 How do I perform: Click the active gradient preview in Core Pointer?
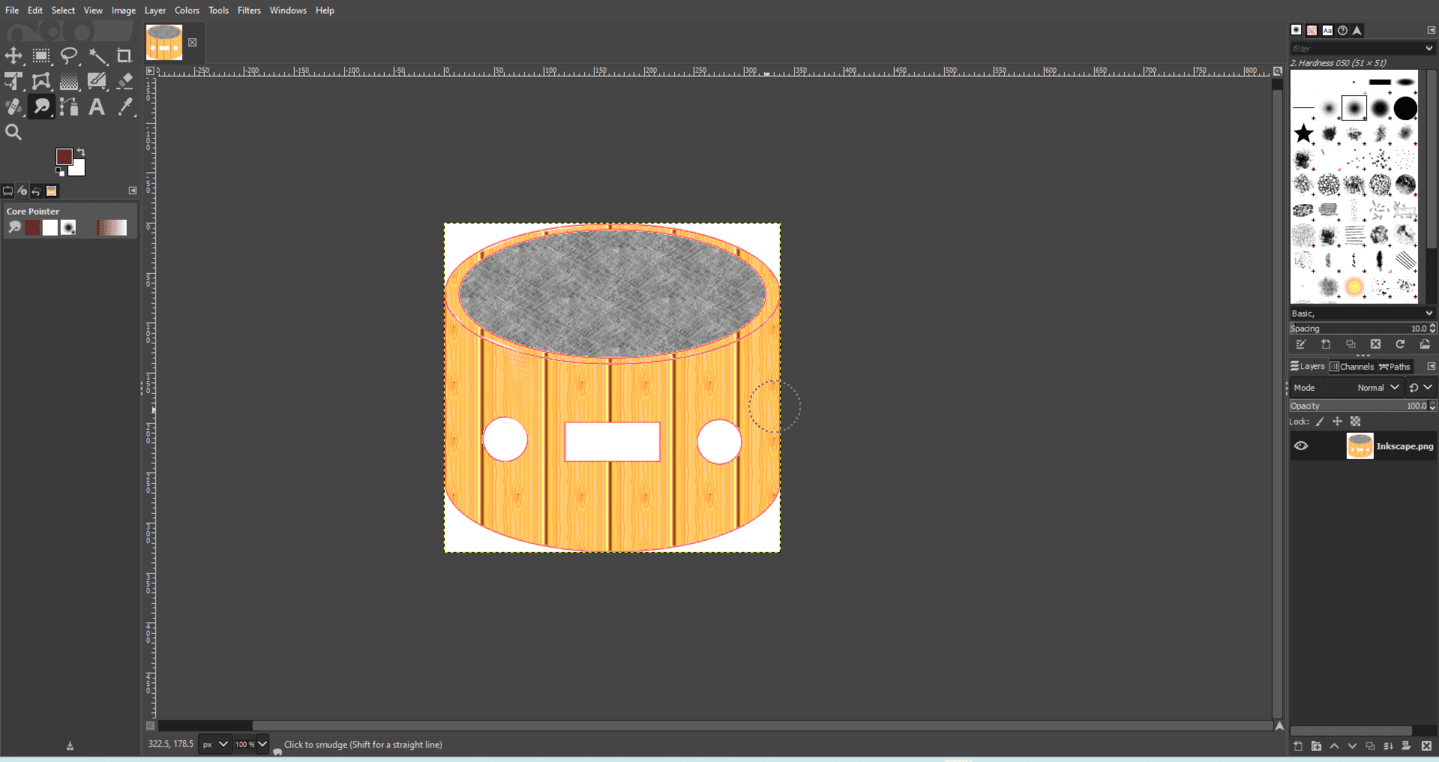pos(112,228)
